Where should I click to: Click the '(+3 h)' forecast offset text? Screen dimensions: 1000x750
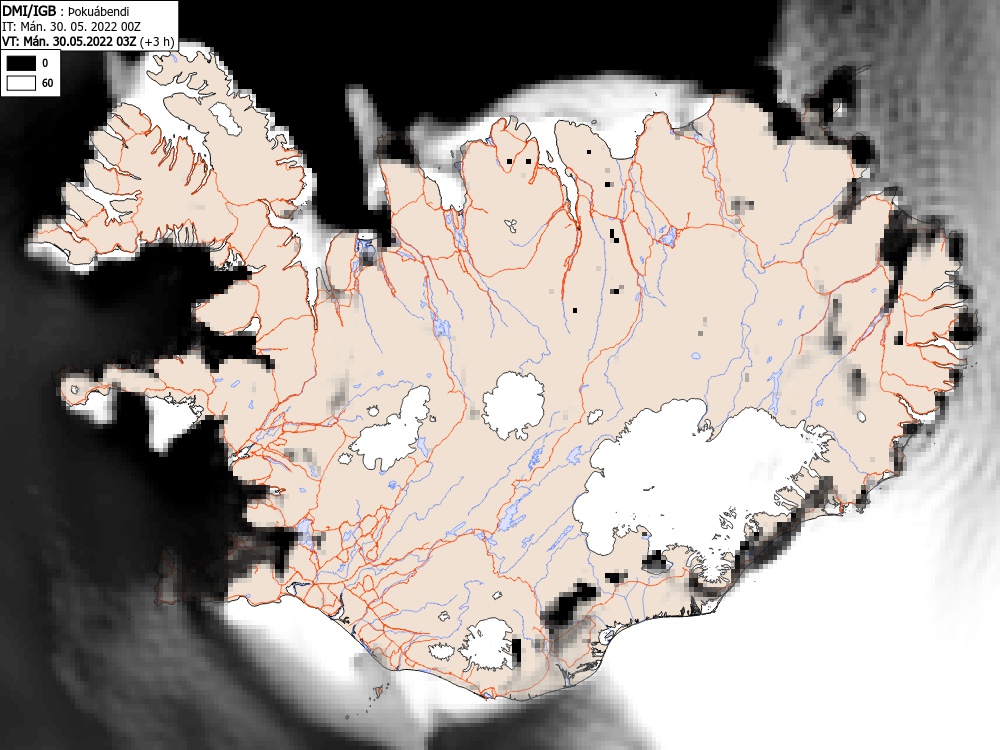157,41
